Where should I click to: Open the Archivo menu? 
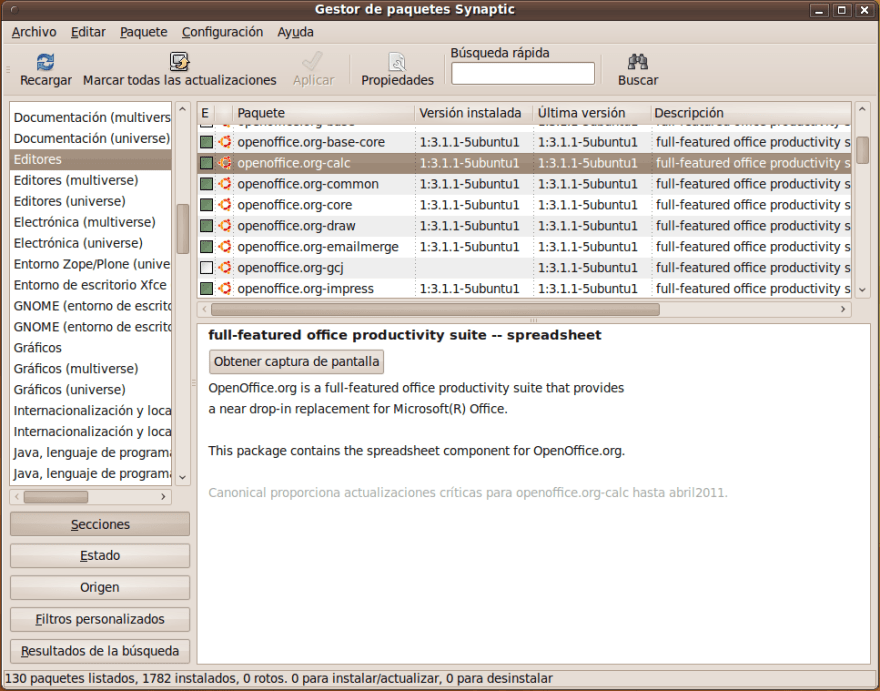[x=34, y=32]
